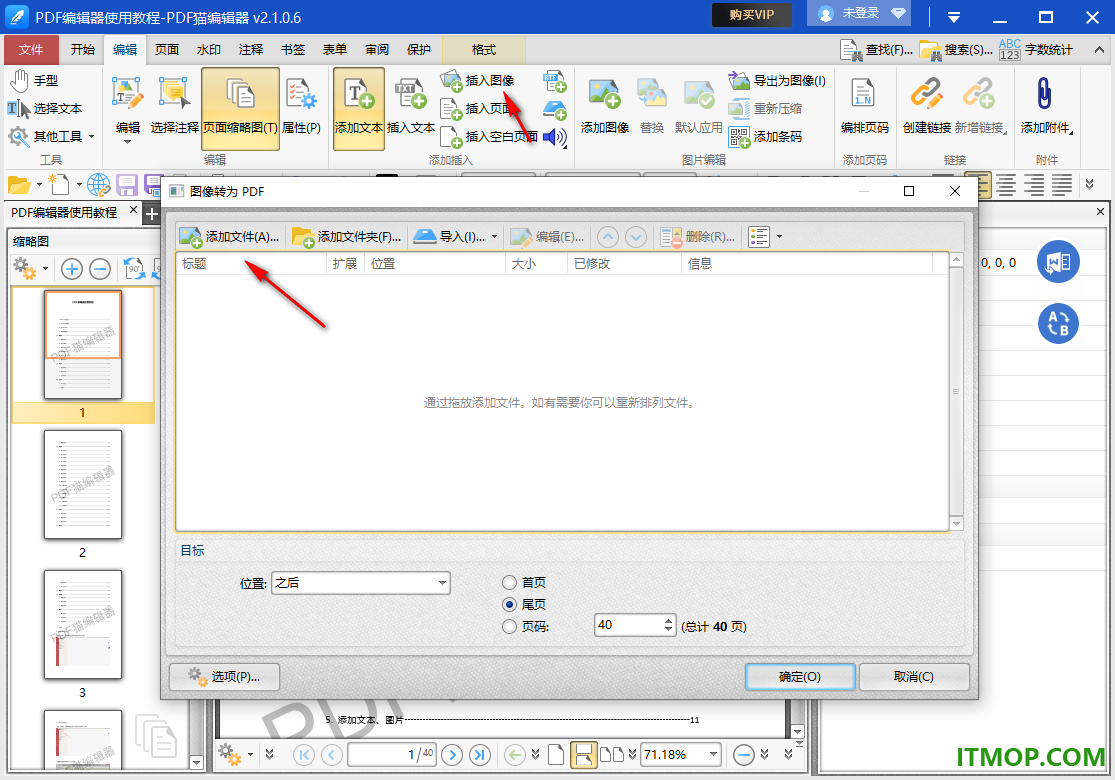The width and height of the screenshot is (1115, 780).
Task: Select page 2 thumbnail
Action: click(x=82, y=485)
